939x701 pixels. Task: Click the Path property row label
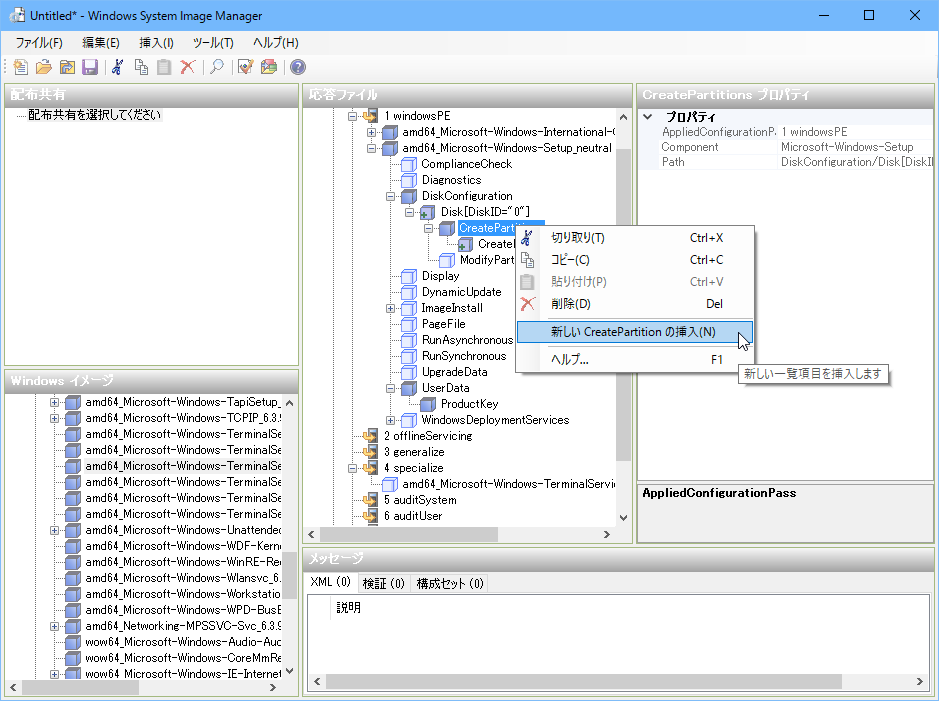click(x=673, y=162)
